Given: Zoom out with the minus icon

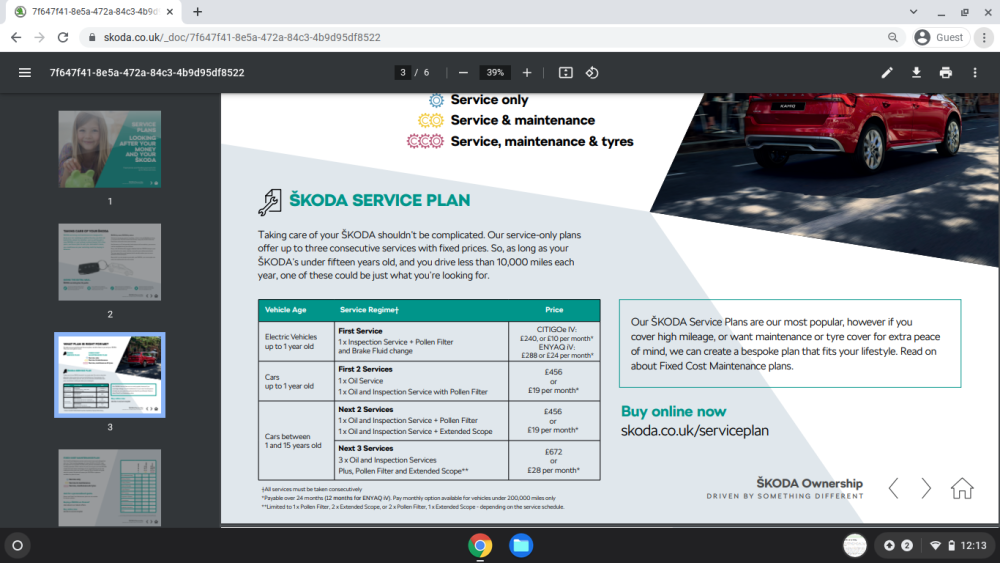Looking at the screenshot, I should [463, 73].
